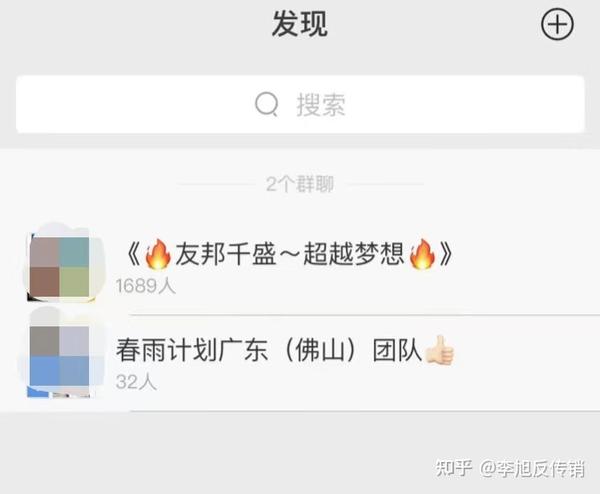
Task: Tap the brown square in 友邦千盛 avatar
Action: 45,282
